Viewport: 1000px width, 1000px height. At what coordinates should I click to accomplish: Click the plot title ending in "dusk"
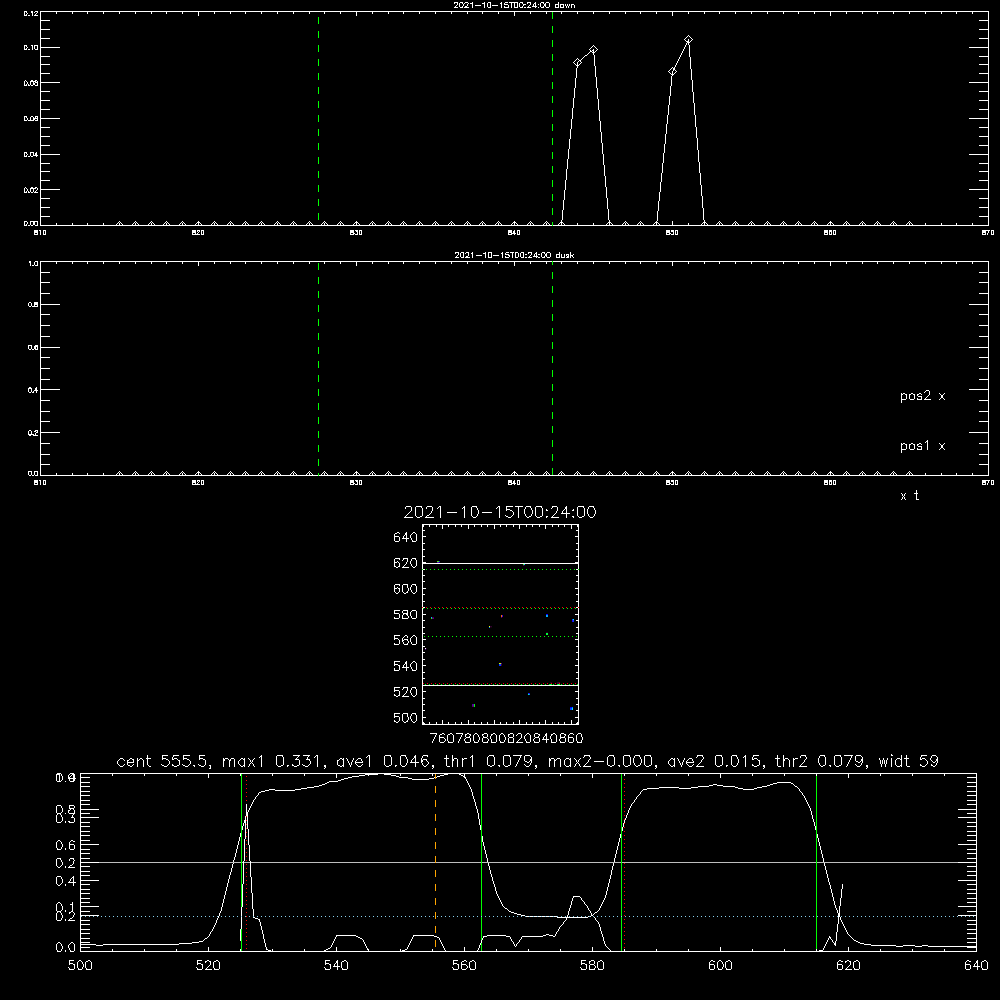point(514,255)
